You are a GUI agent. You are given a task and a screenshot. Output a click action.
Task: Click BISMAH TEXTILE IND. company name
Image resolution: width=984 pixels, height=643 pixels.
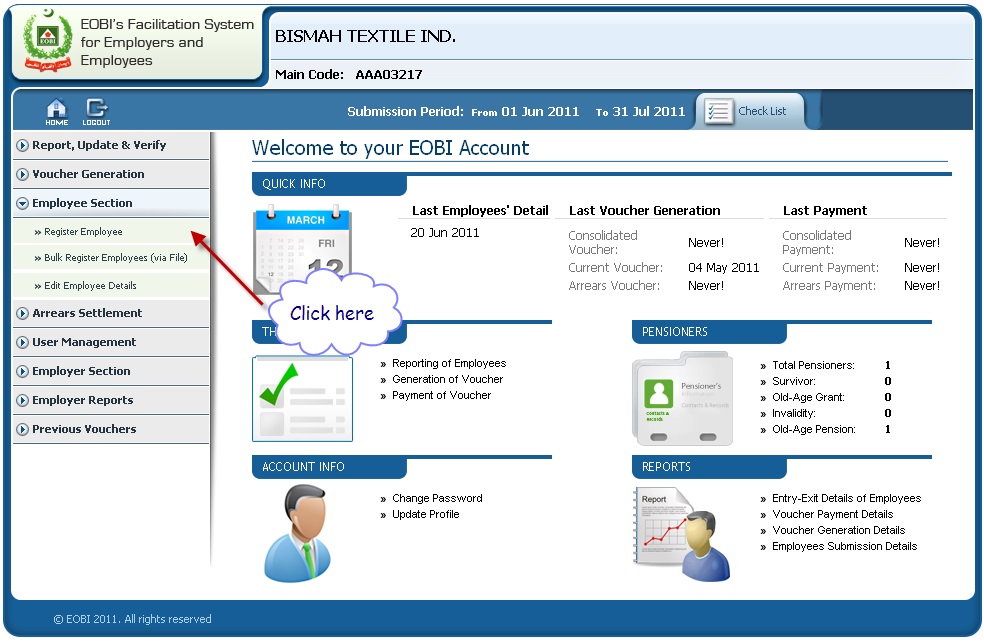(x=365, y=36)
